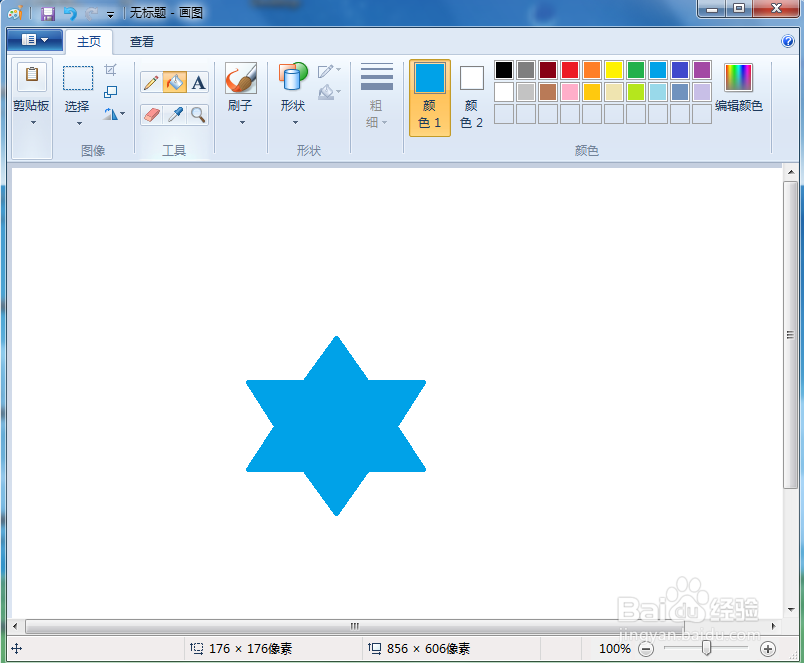
Task: Expand the Clipboard dropdown arrow
Action: 33,123
